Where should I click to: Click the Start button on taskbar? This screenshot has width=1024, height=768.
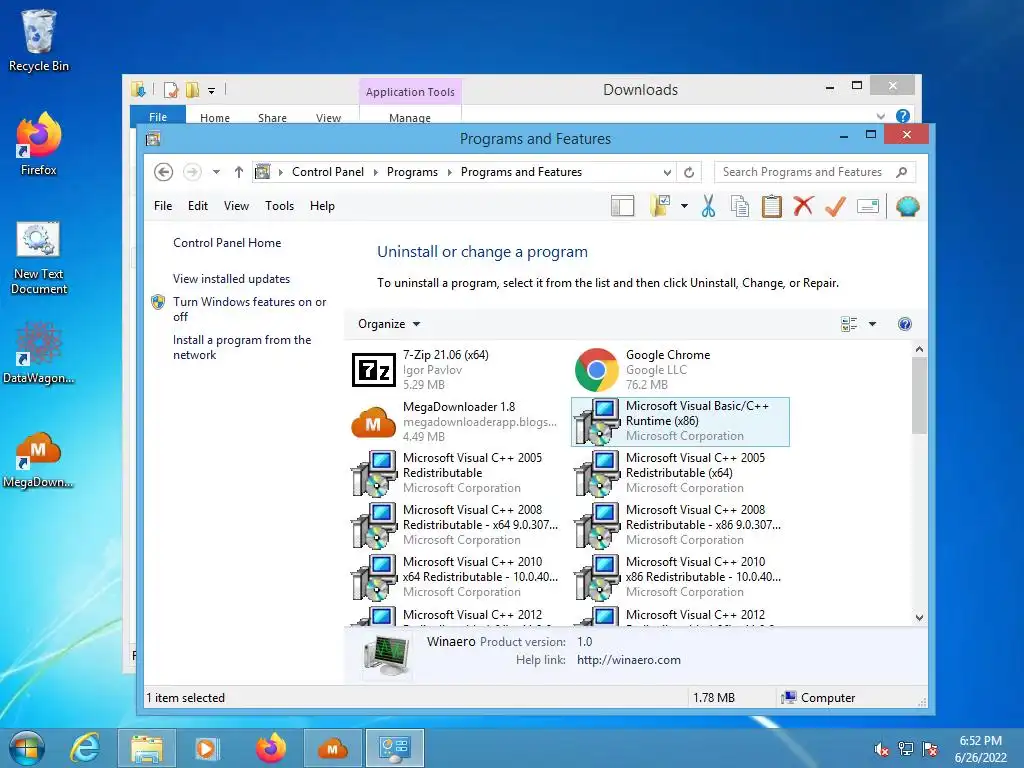[26, 748]
